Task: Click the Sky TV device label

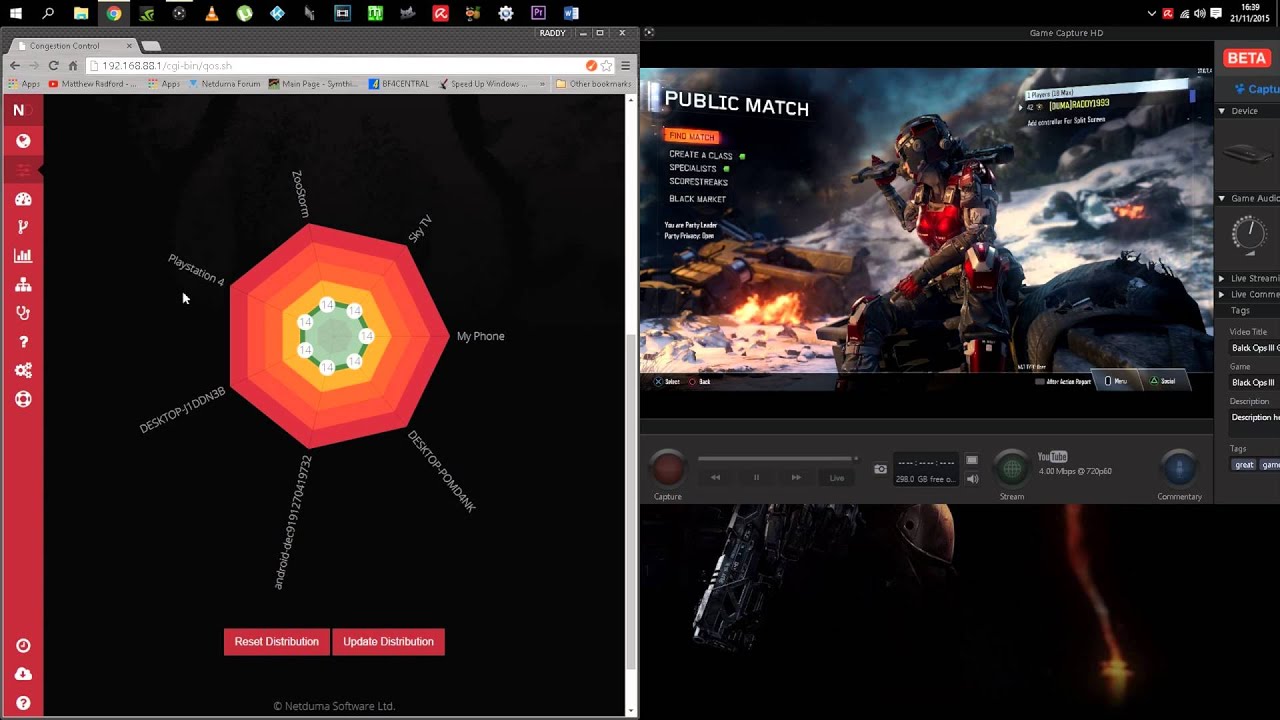Action: 420,229
